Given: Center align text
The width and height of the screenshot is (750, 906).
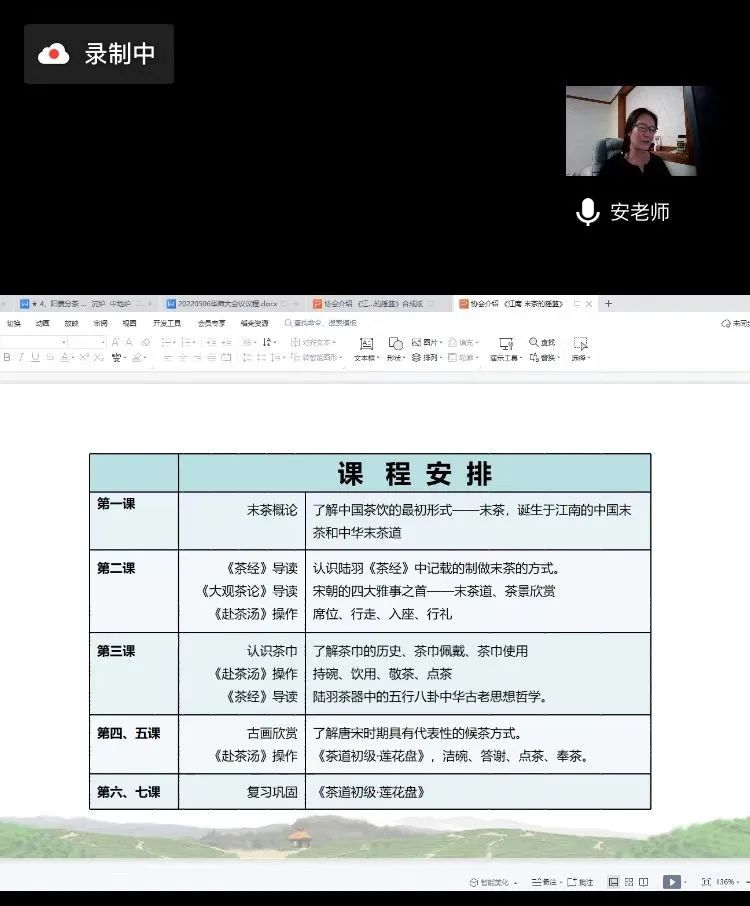Looking at the screenshot, I should pos(183,358).
